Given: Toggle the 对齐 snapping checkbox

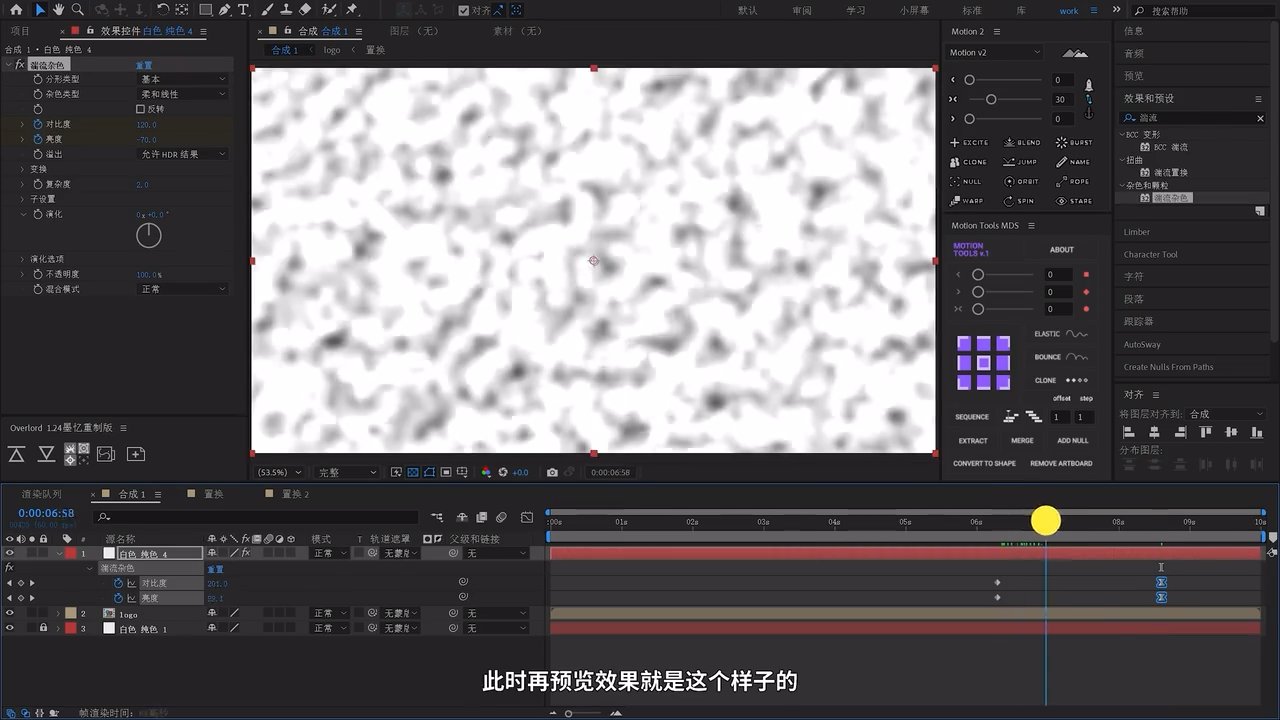Looking at the screenshot, I should pos(463,11).
